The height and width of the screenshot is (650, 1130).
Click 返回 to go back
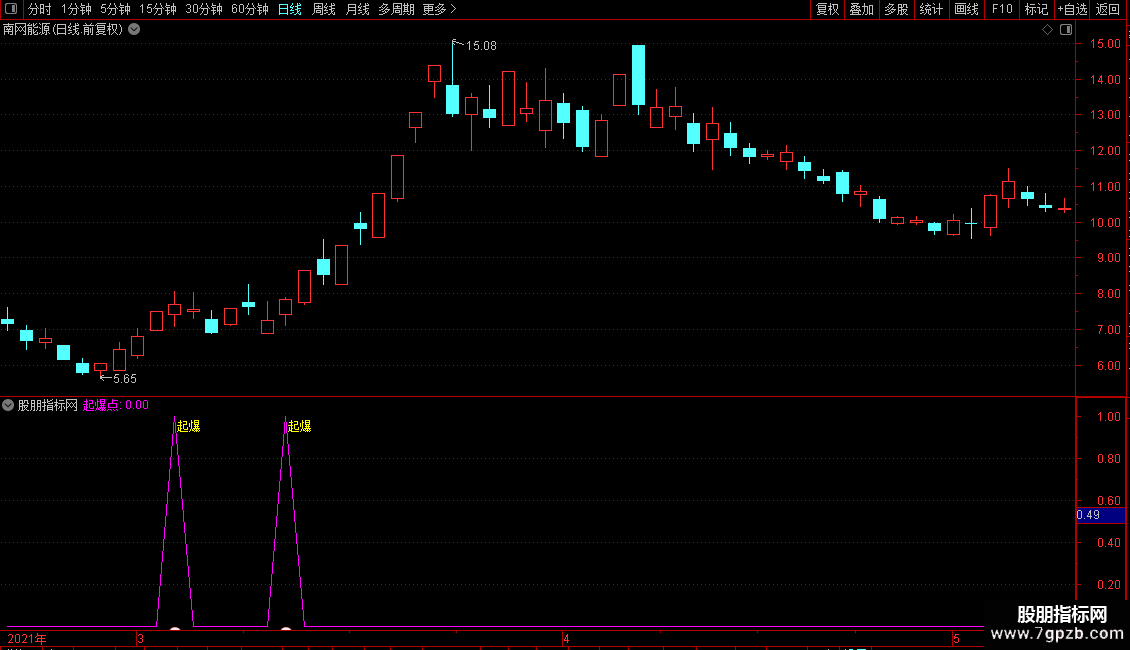click(1108, 9)
